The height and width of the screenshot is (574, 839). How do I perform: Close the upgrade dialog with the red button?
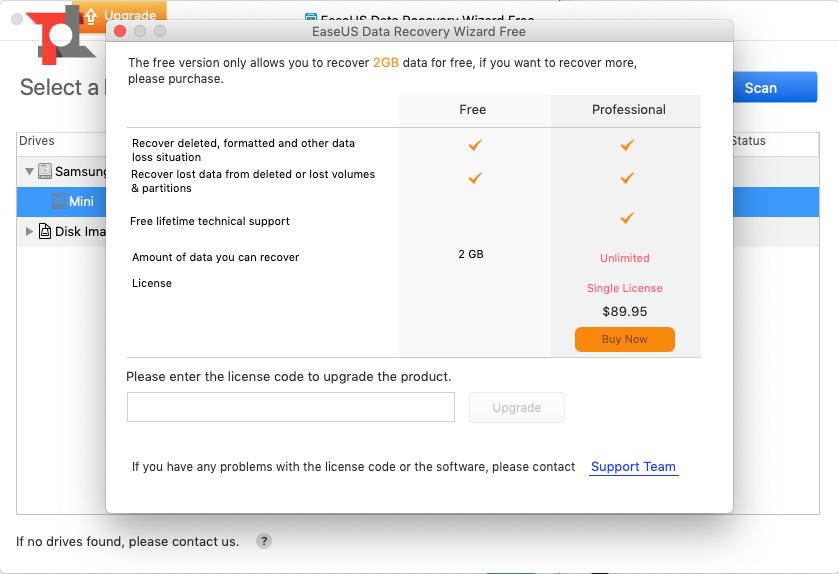[x=121, y=32]
